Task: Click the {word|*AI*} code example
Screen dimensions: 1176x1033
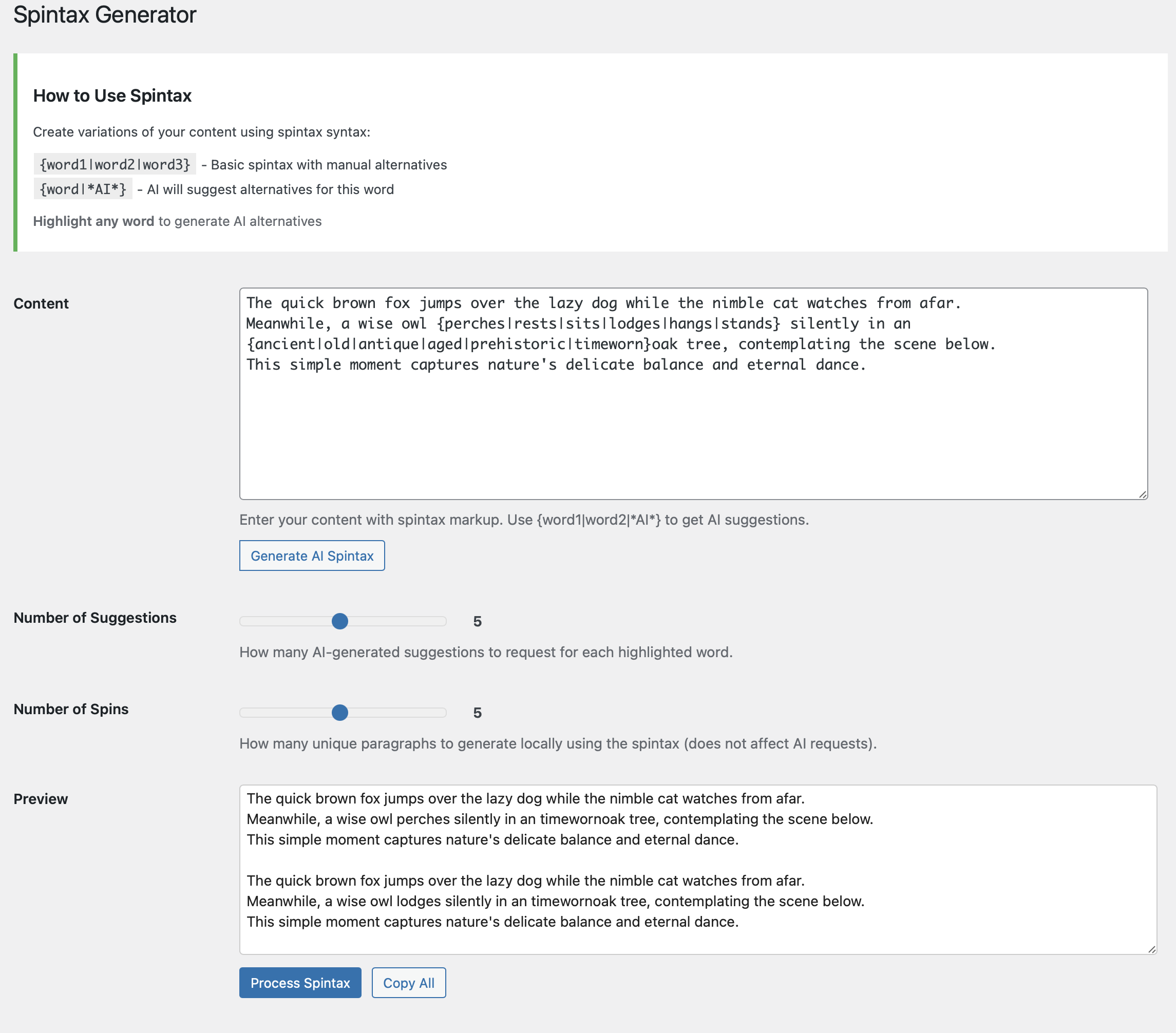Action: pyautogui.click(x=83, y=189)
